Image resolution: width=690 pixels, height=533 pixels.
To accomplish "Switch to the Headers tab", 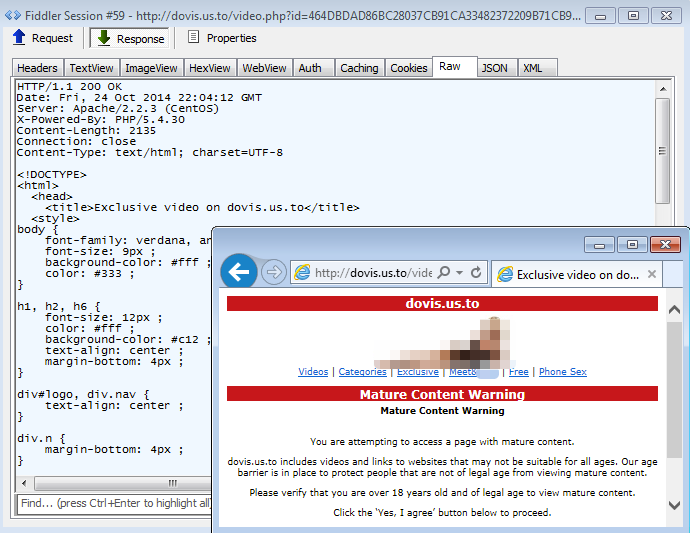I will (37, 68).
